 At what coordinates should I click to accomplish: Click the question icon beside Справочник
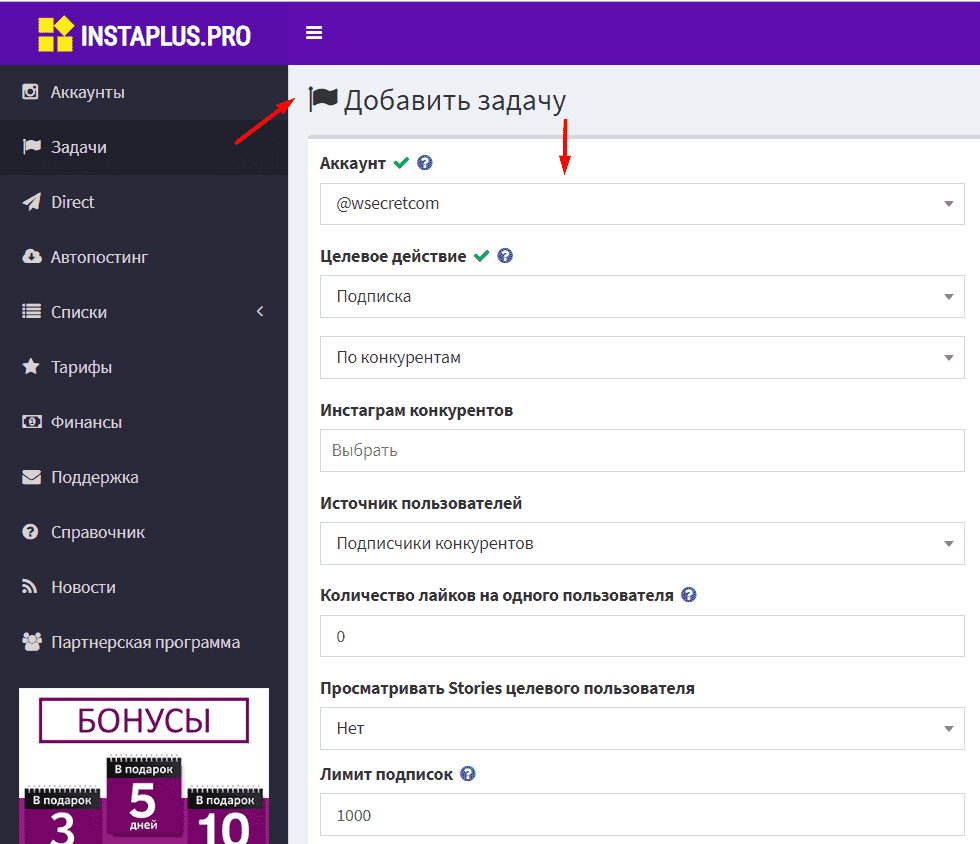pyautogui.click(x=30, y=531)
